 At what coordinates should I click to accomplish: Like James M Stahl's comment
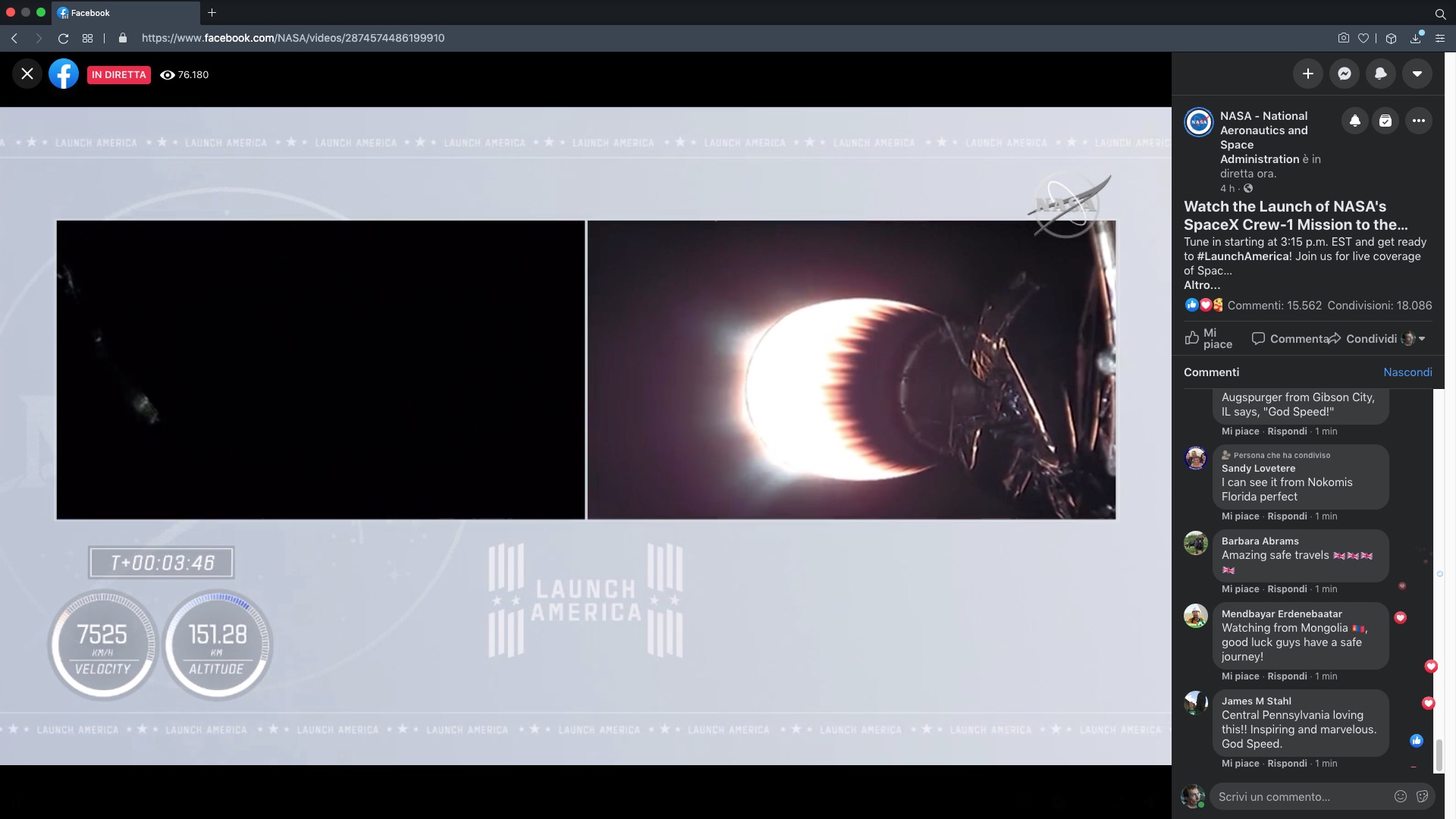[x=1240, y=764]
